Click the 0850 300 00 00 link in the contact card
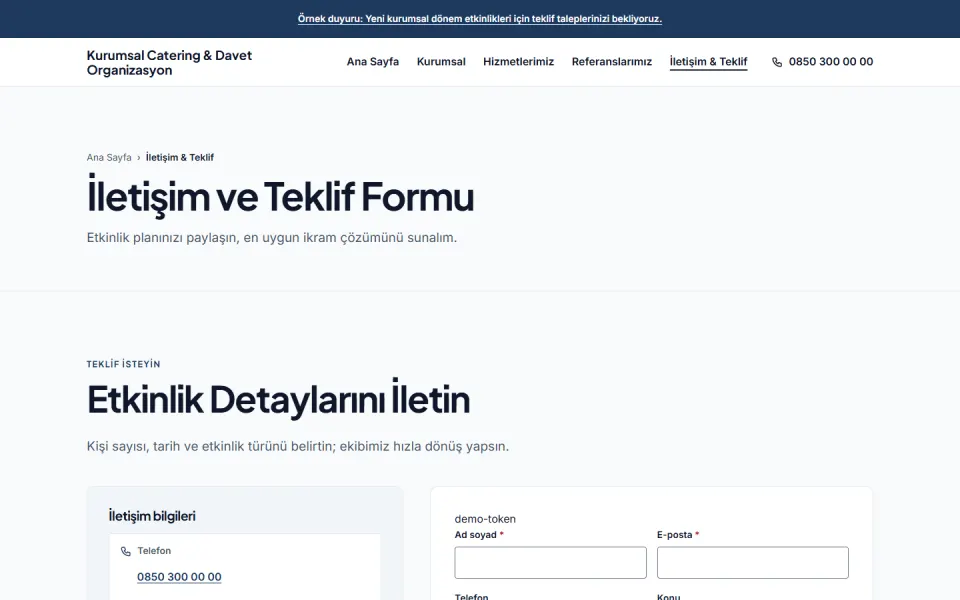Viewport: 960px width, 600px height. (179, 577)
